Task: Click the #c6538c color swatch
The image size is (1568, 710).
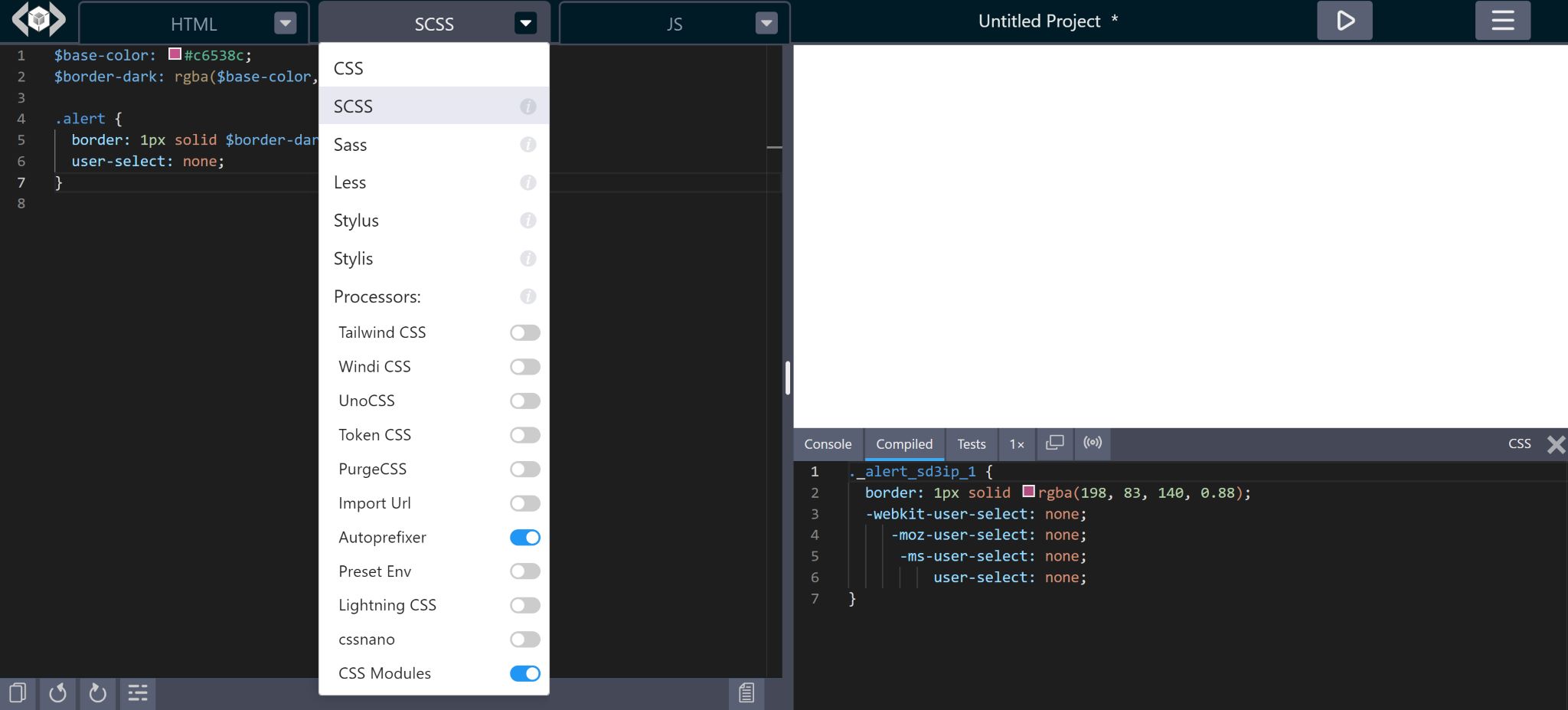Action: [175, 54]
